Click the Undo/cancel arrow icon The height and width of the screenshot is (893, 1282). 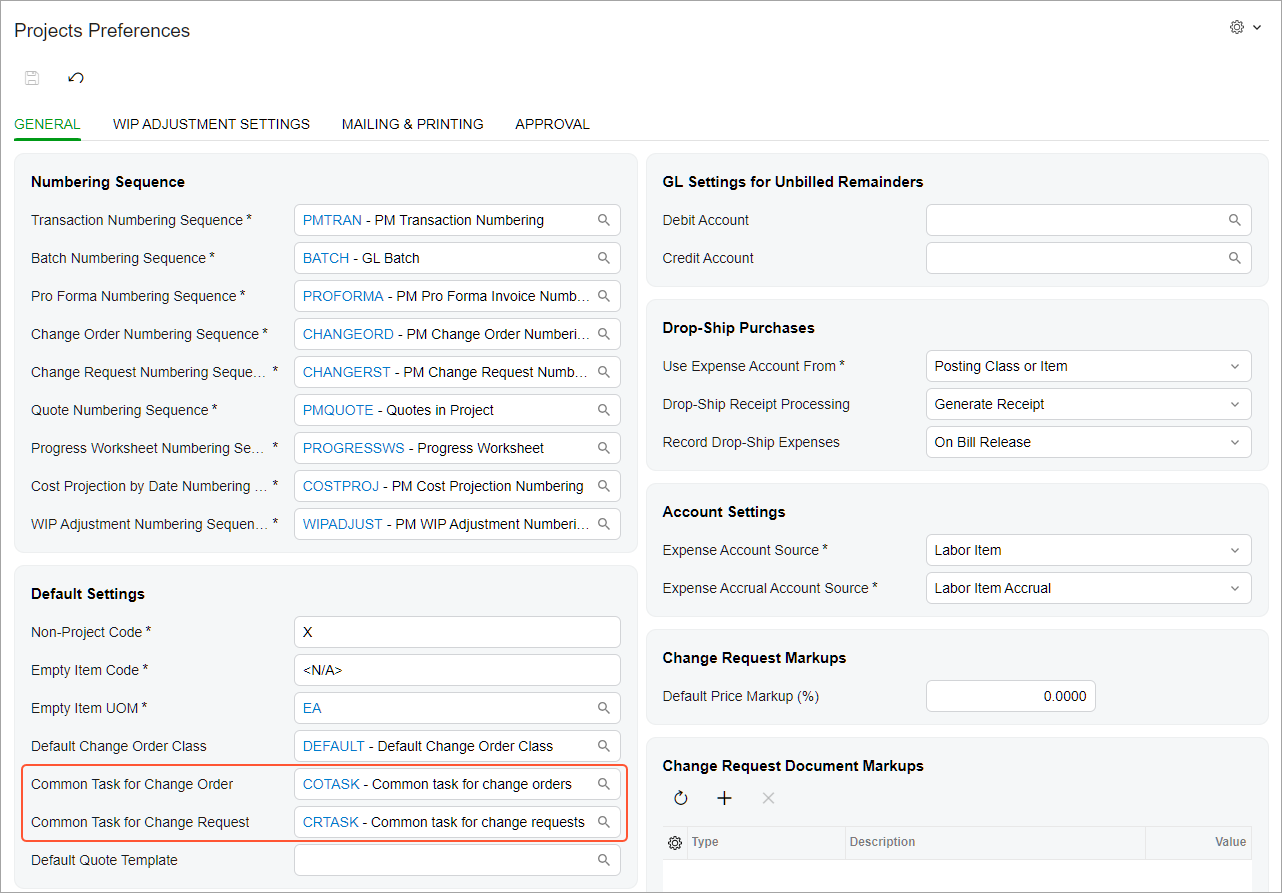pyautogui.click(x=76, y=78)
